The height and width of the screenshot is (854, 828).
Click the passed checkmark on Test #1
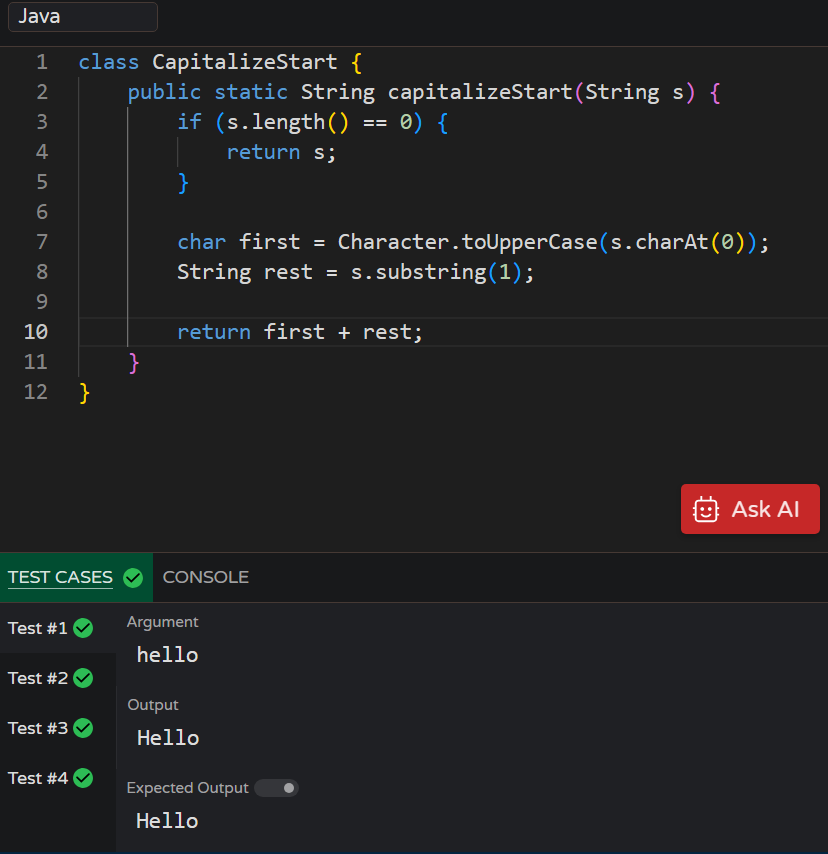click(83, 628)
